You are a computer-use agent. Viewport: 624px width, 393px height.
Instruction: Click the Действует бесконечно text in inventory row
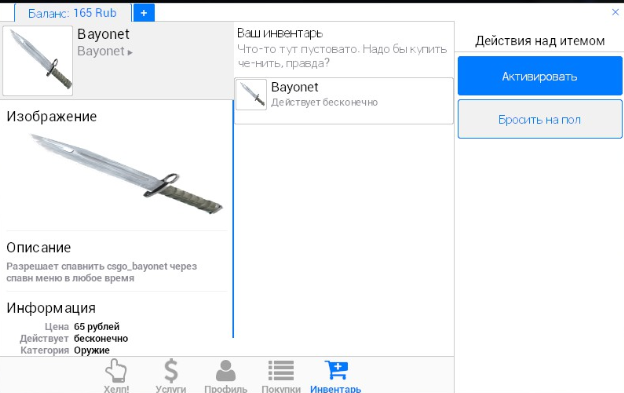324,102
